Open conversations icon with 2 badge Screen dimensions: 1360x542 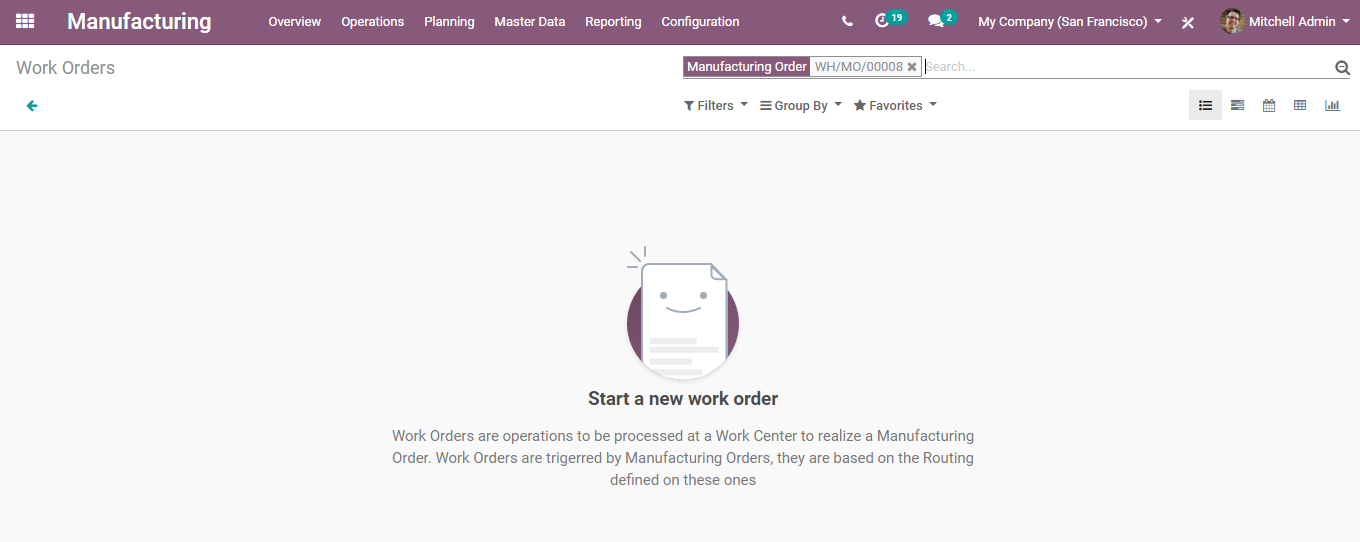coord(941,20)
